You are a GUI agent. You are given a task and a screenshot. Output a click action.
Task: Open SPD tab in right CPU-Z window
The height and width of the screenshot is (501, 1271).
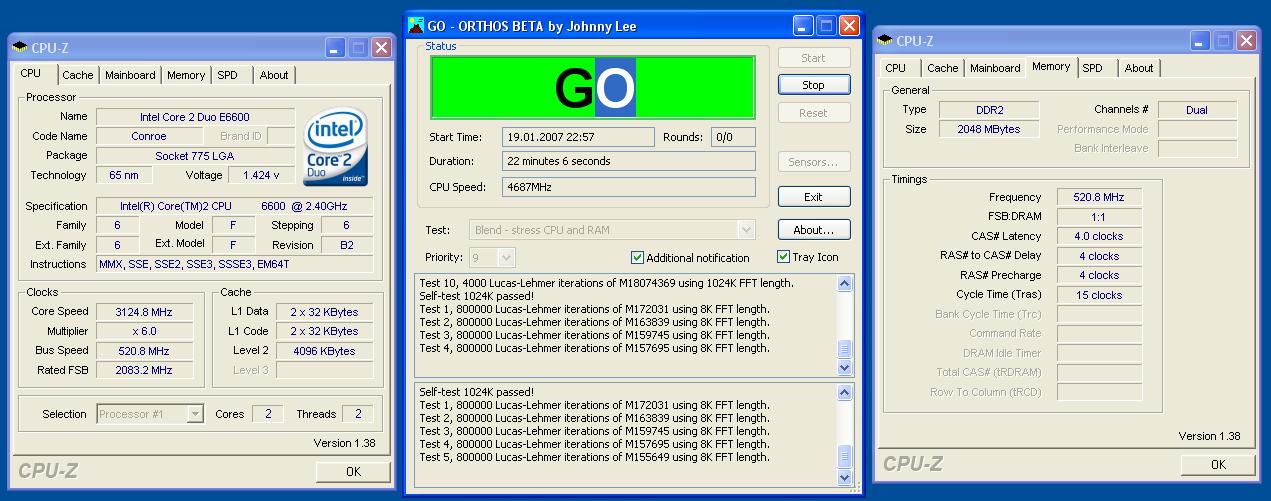[1093, 68]
